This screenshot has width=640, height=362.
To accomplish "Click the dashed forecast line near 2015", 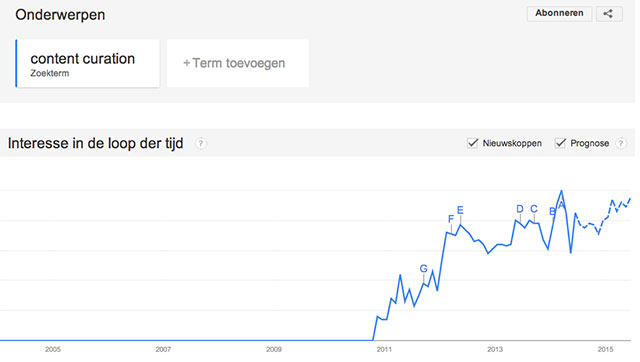I will tap(603, 218).
